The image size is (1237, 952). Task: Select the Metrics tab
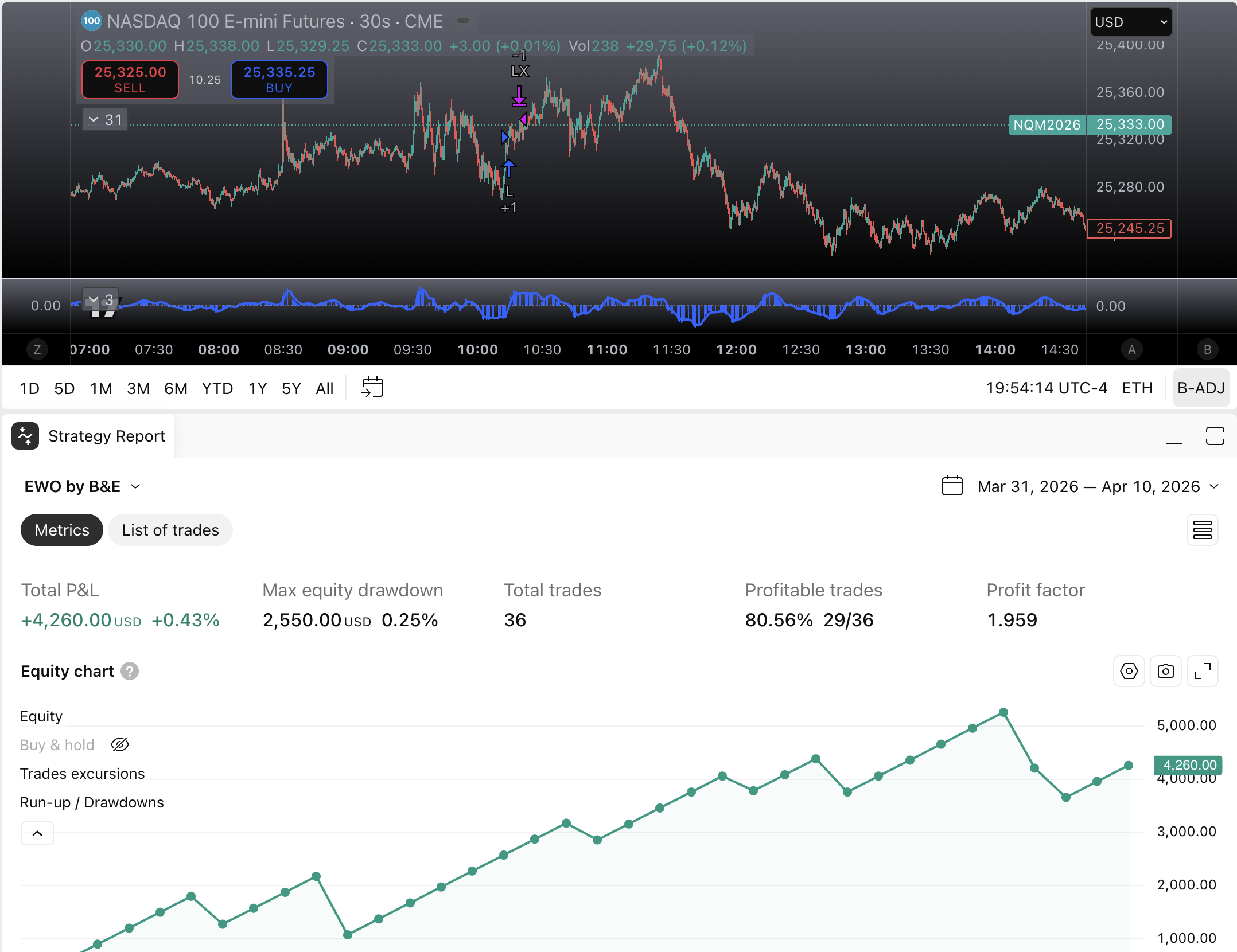[x=62, y=530]
